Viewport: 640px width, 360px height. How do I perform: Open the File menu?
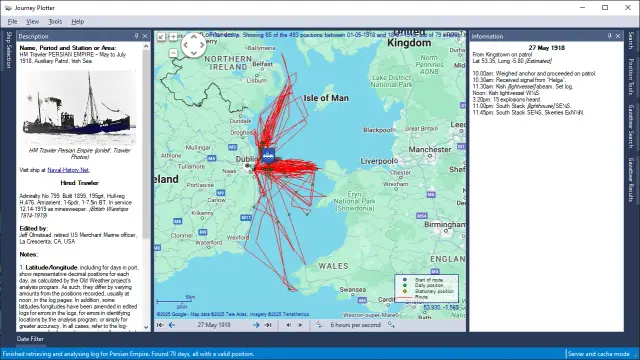coord(12,22)
